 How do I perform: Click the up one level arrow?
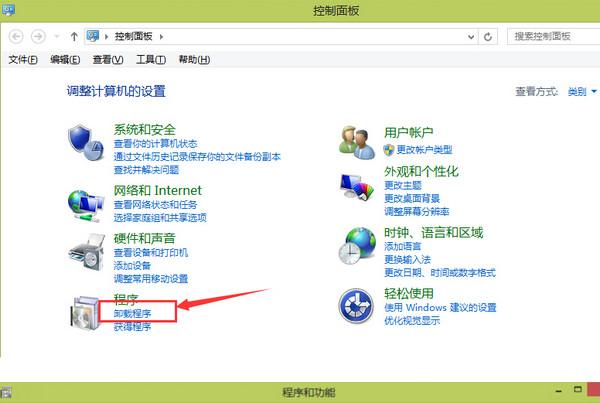point(74,37)
